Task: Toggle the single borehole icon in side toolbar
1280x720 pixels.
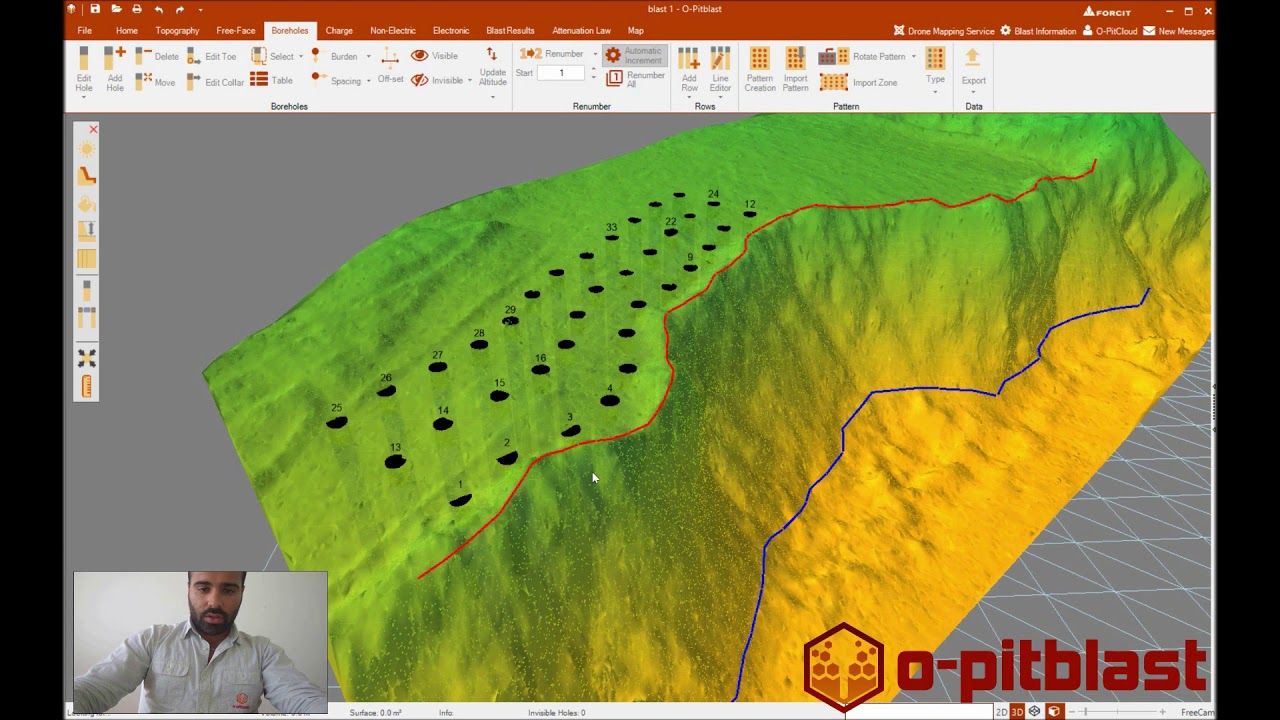Action: (87, 290)
